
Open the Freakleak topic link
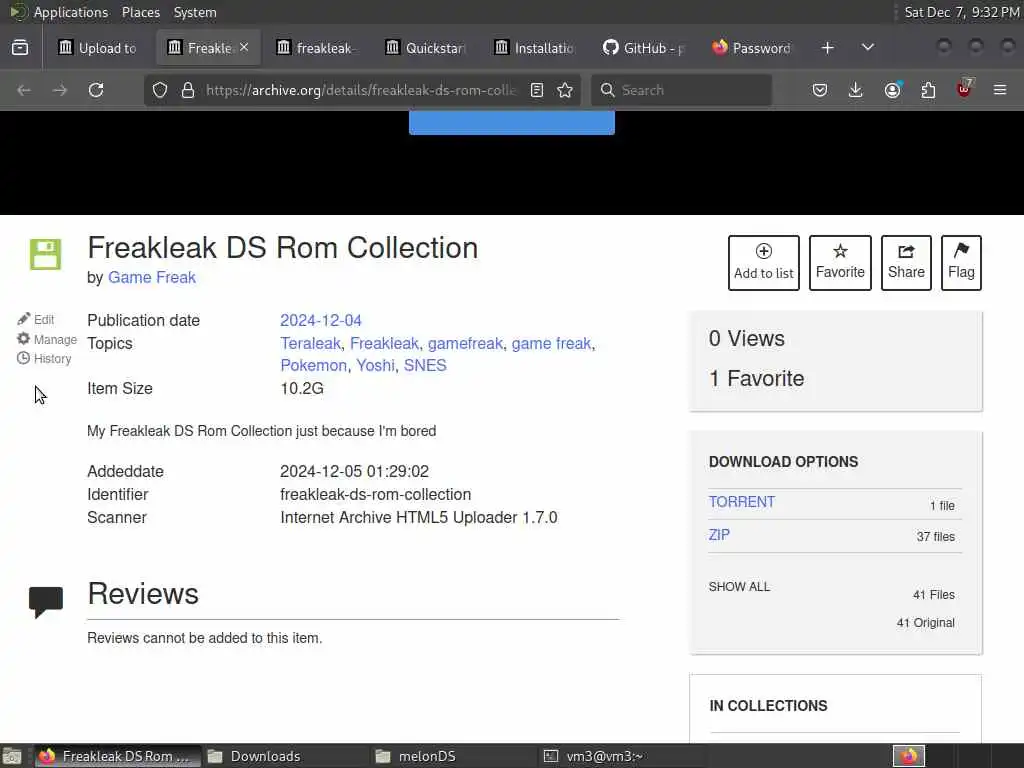point(384,344)
